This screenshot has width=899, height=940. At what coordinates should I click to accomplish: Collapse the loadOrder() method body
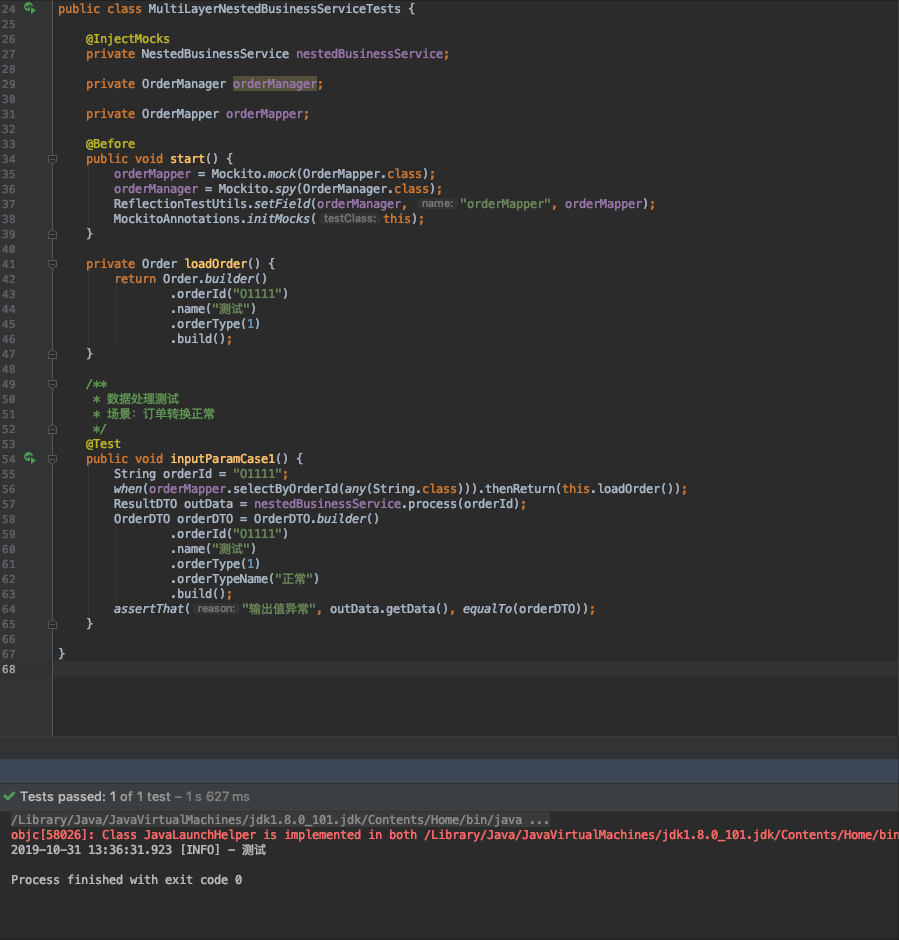point(53,263)
